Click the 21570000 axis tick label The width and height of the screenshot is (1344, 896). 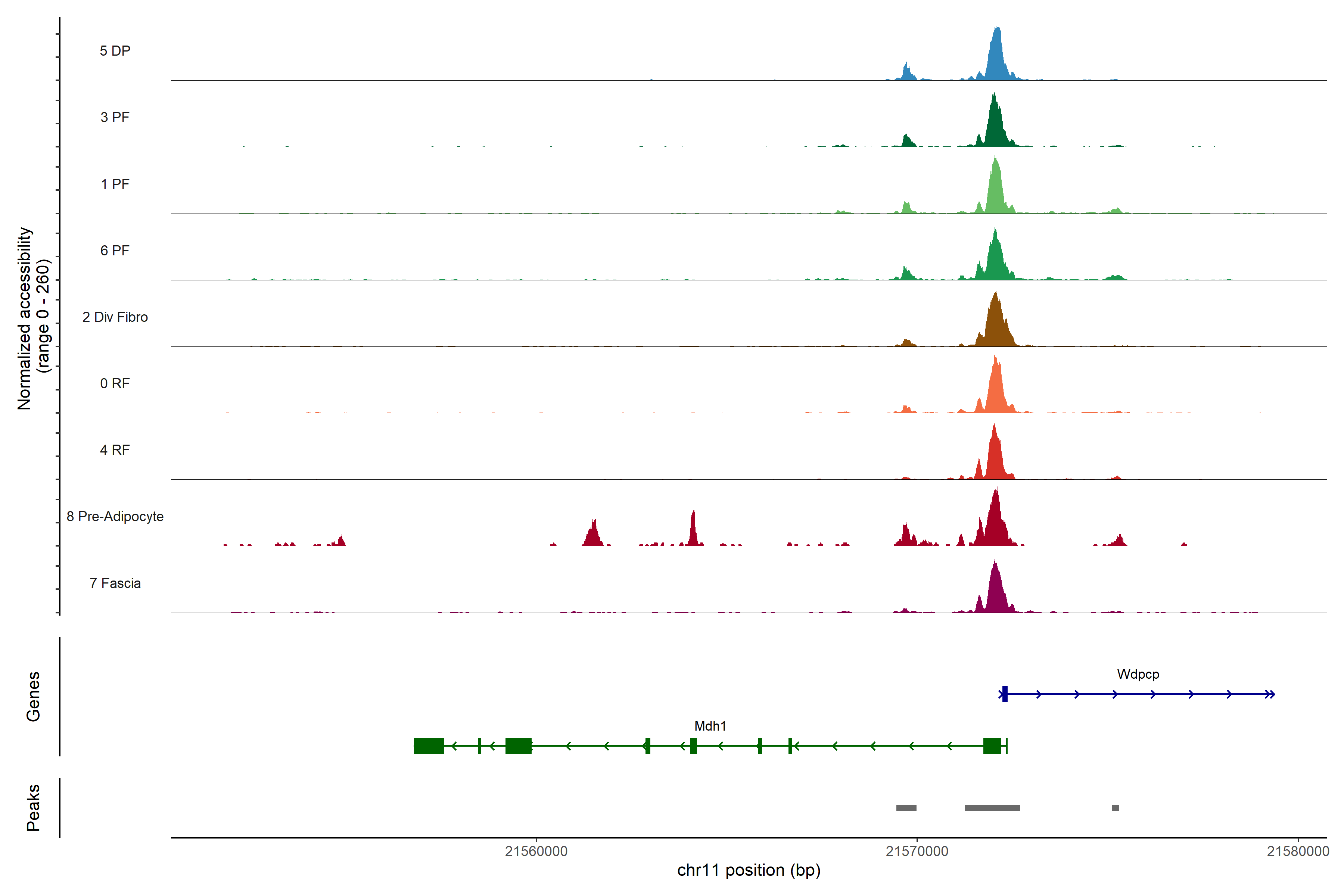tap(917, 851)
